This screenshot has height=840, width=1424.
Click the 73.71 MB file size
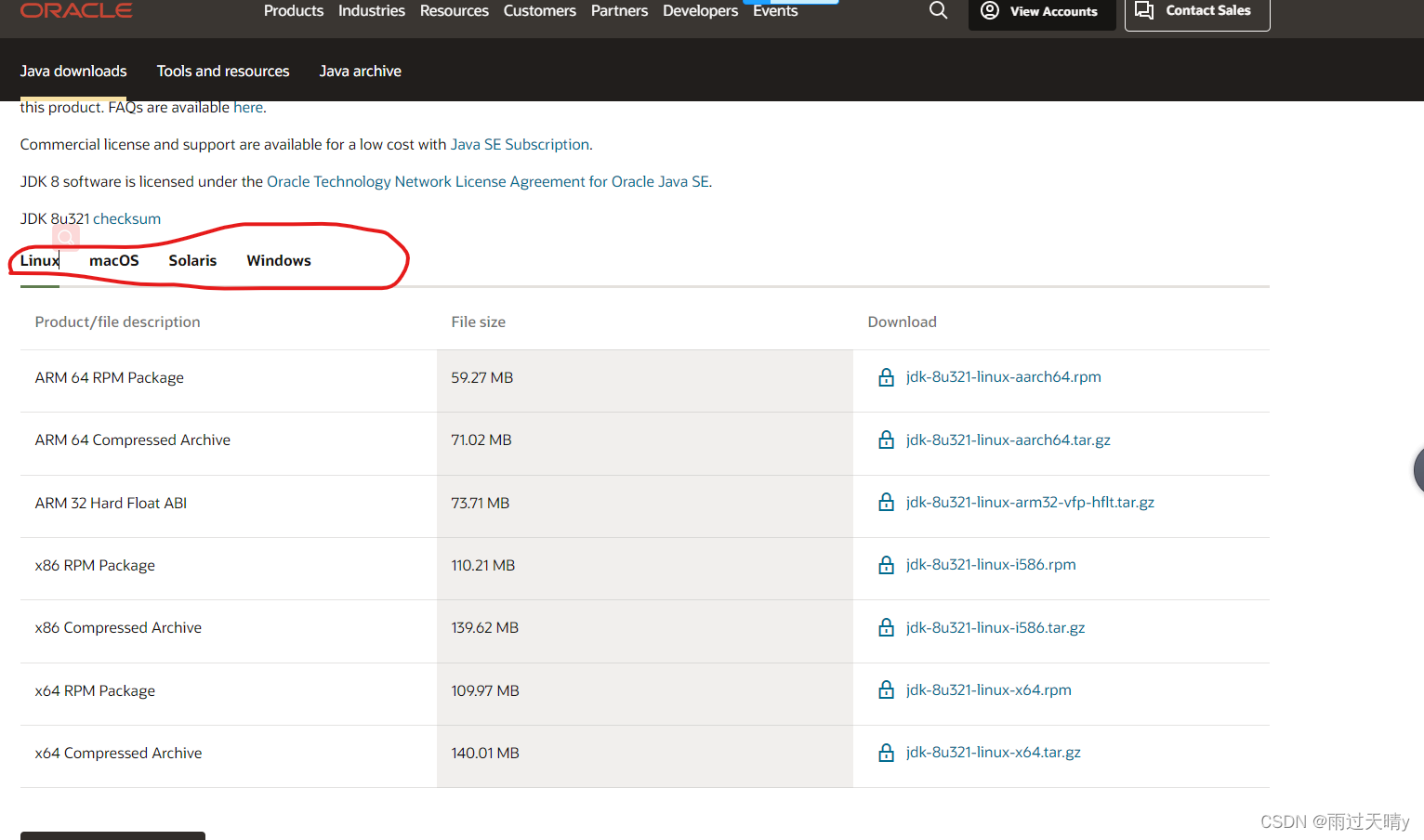481,503
